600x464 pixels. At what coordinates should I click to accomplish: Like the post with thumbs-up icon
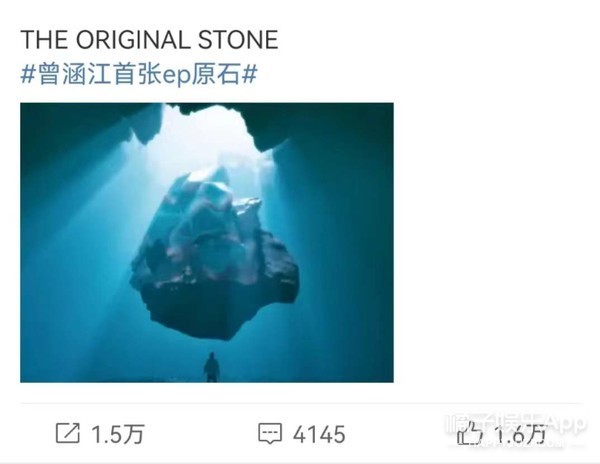coord(470,434)
